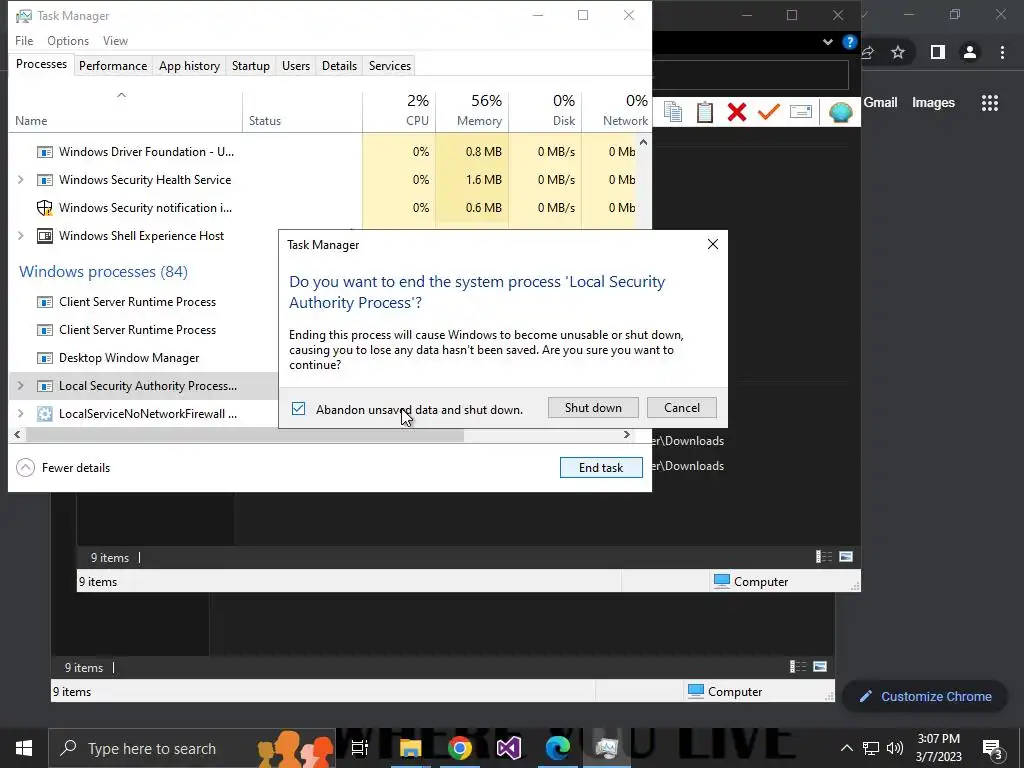The image size is (1024, 768).
Task: Open Visual Studio from taskbar
Action: 509,748
